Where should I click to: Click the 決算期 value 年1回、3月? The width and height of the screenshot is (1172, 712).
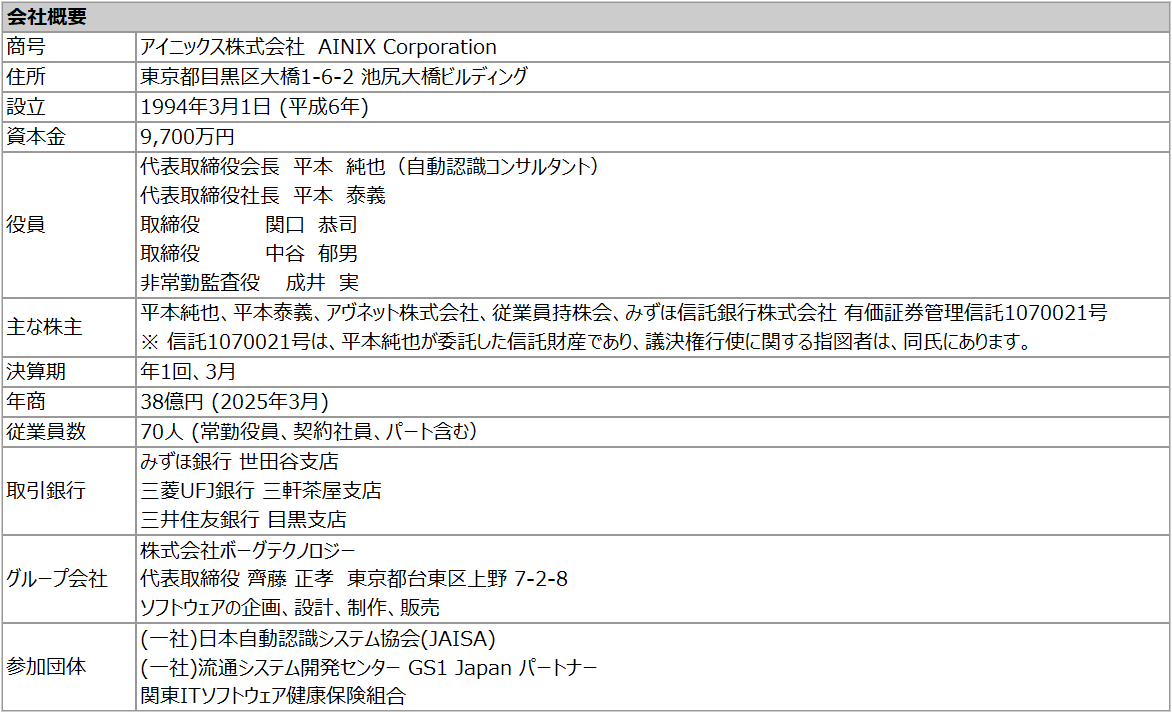pos(188,372)
